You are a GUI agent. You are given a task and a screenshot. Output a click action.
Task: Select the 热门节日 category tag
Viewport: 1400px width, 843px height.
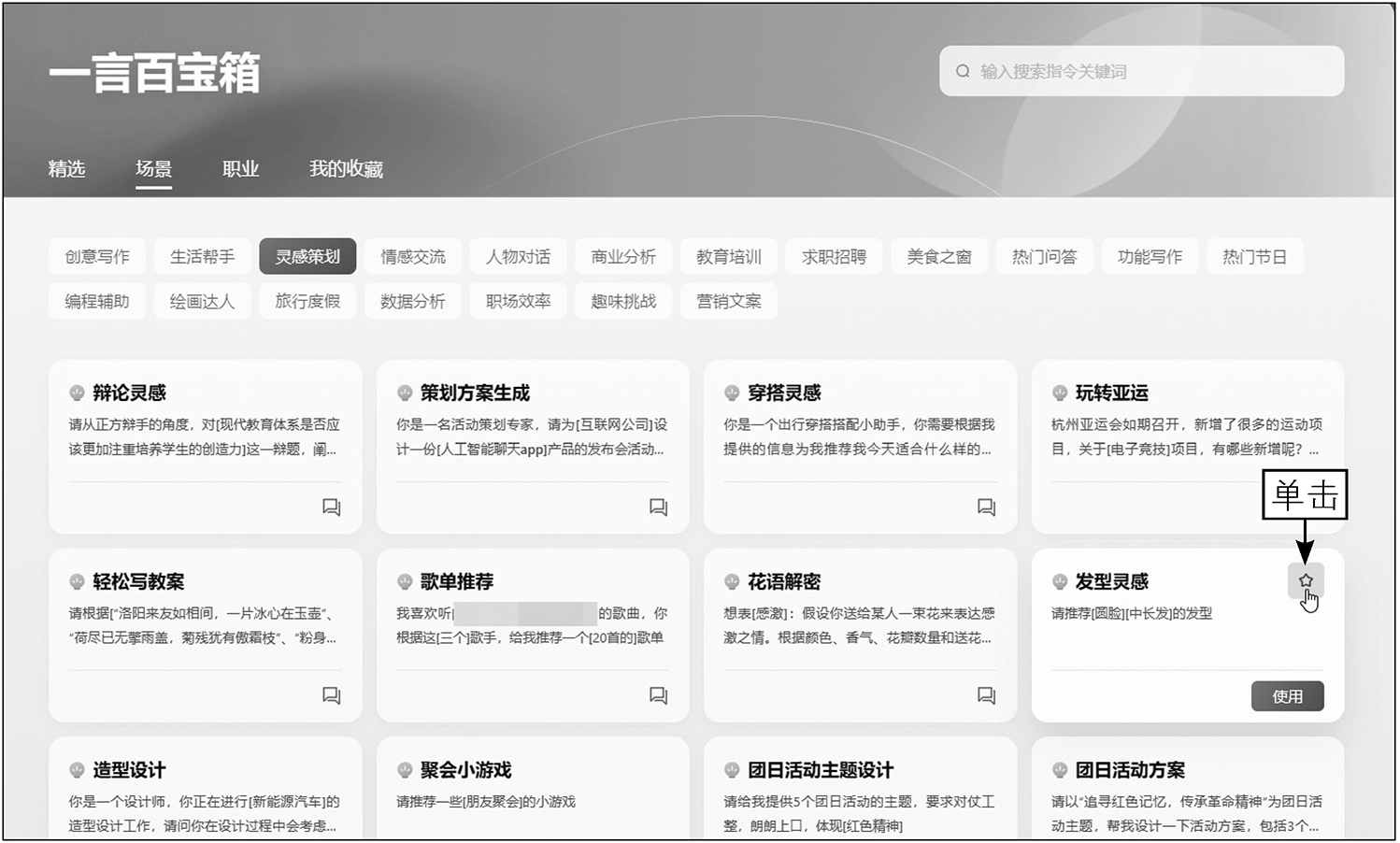click(x=1255, y=256)
